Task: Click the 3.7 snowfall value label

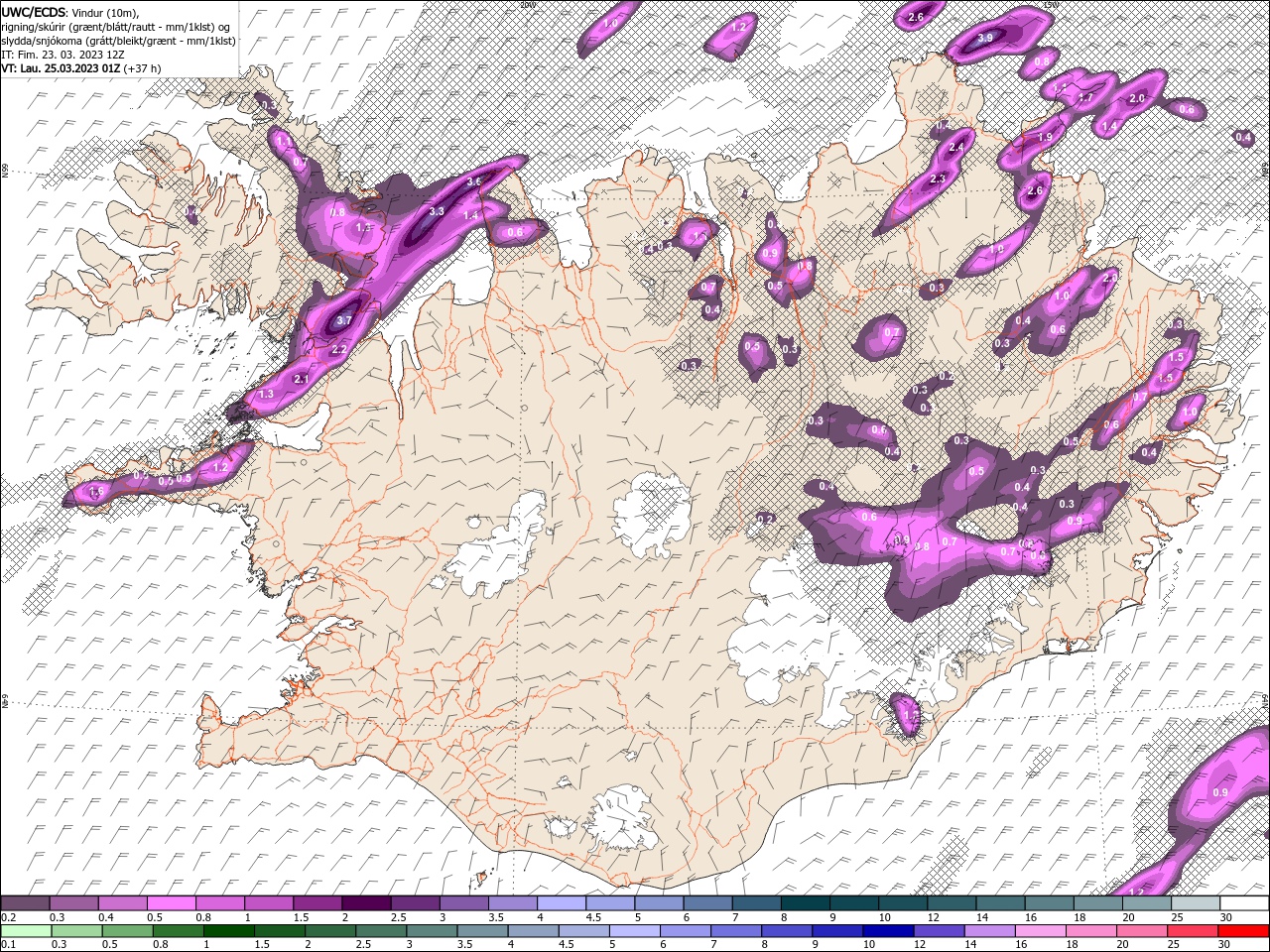Action: (x=344, y=321)
